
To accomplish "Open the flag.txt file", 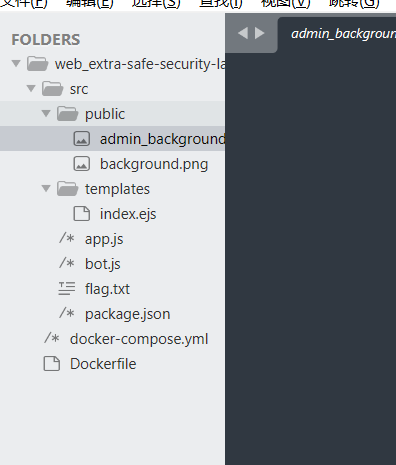I will [107, 289].
